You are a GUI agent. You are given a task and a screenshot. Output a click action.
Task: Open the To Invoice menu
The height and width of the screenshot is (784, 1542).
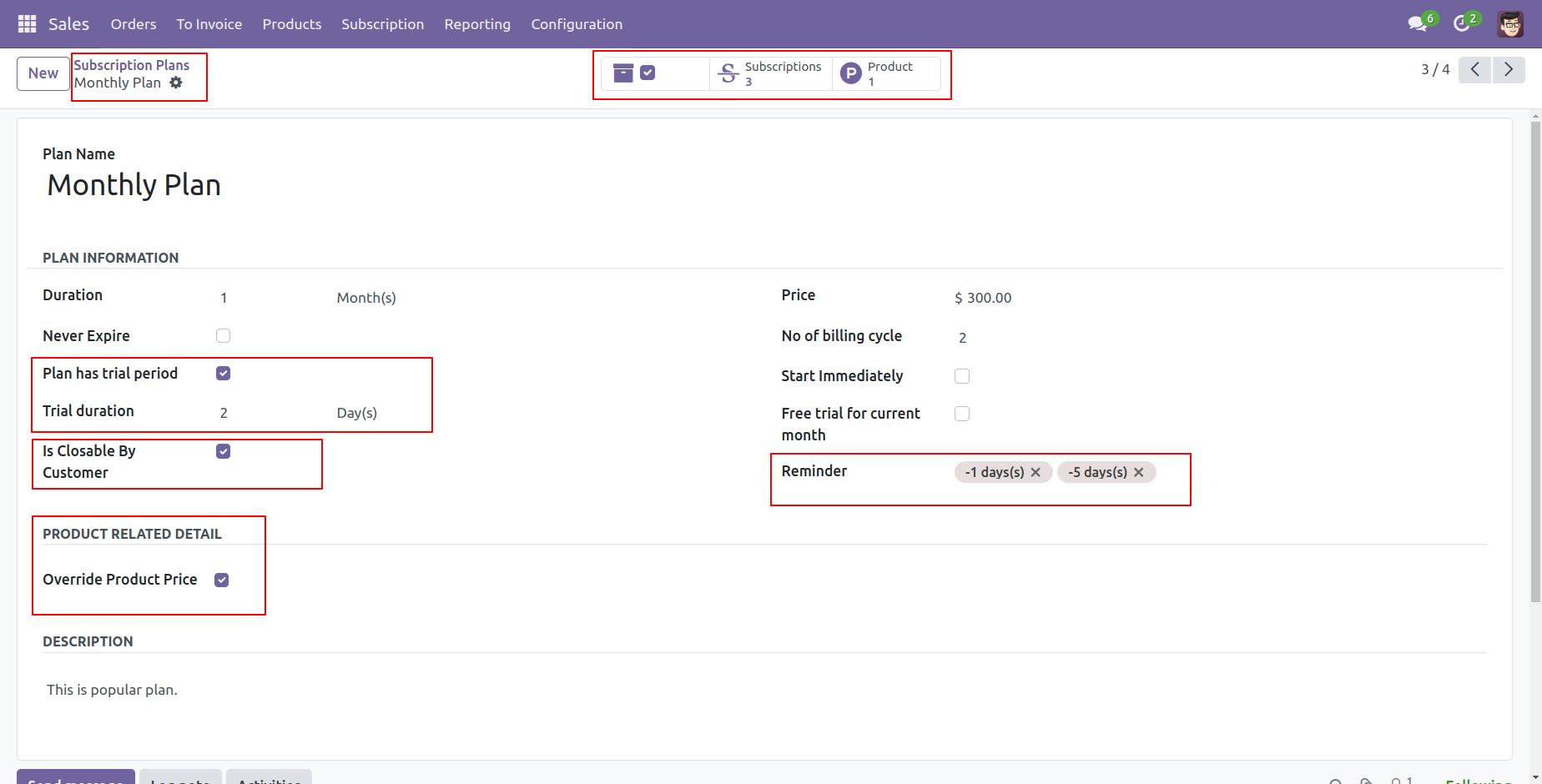click(209, 24)
